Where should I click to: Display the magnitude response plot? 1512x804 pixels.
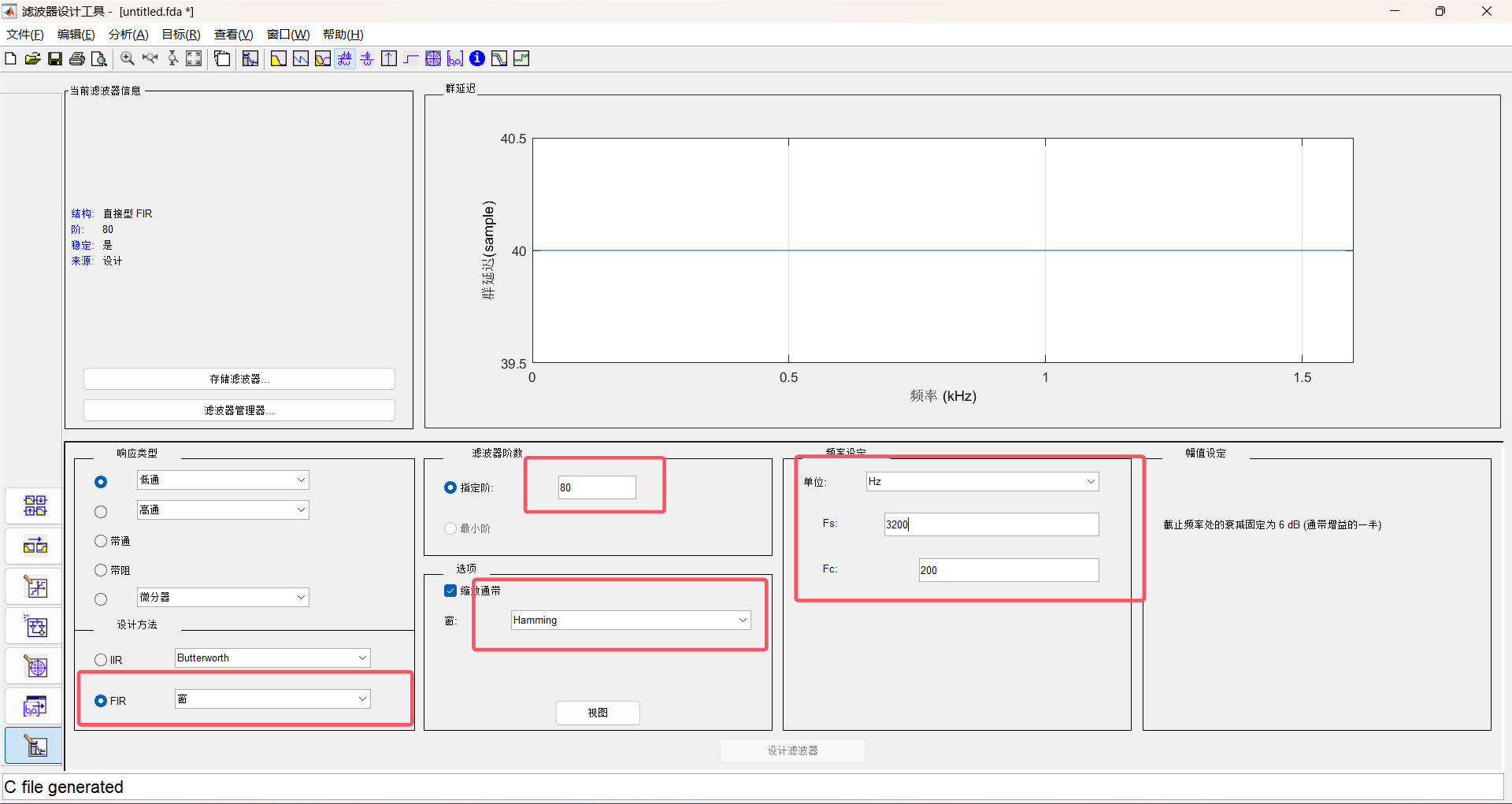[279, 58]
